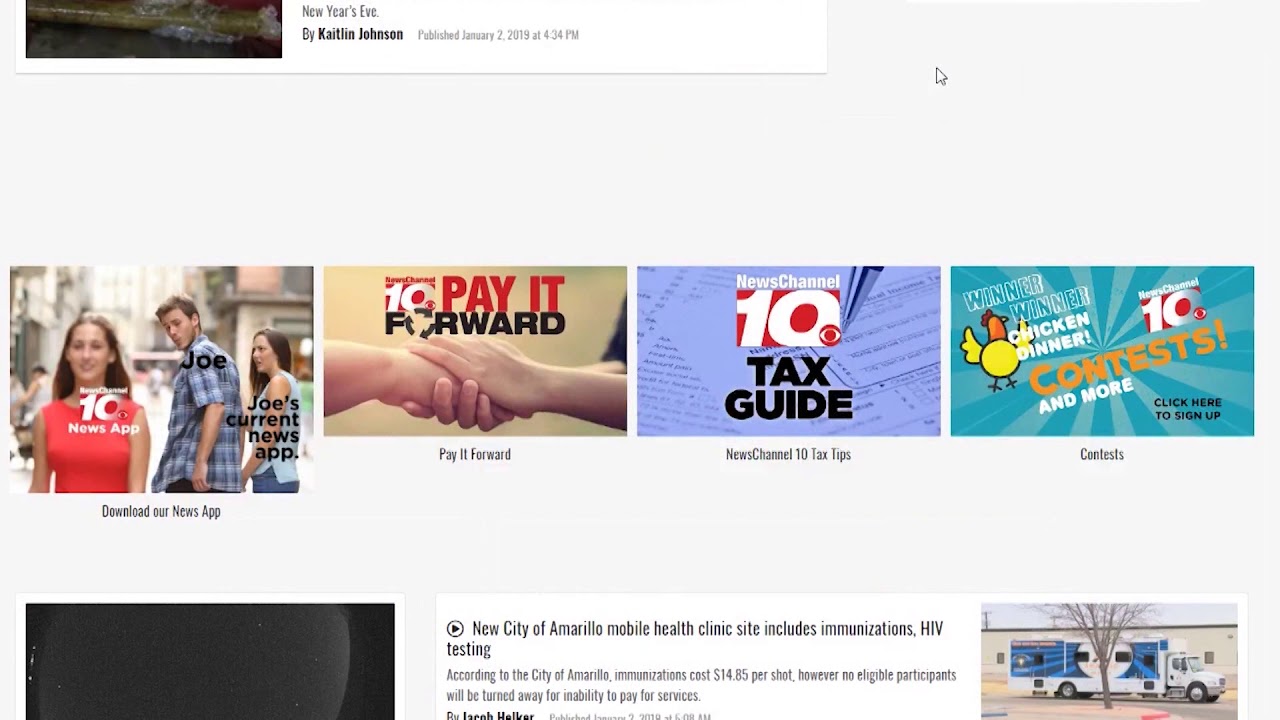Image resolution: width=1280 pixels, height=720 pixels.
Task: Click the video play icon beside Amarillo headline
Action: pyautogui.click(x=455, y=629)
